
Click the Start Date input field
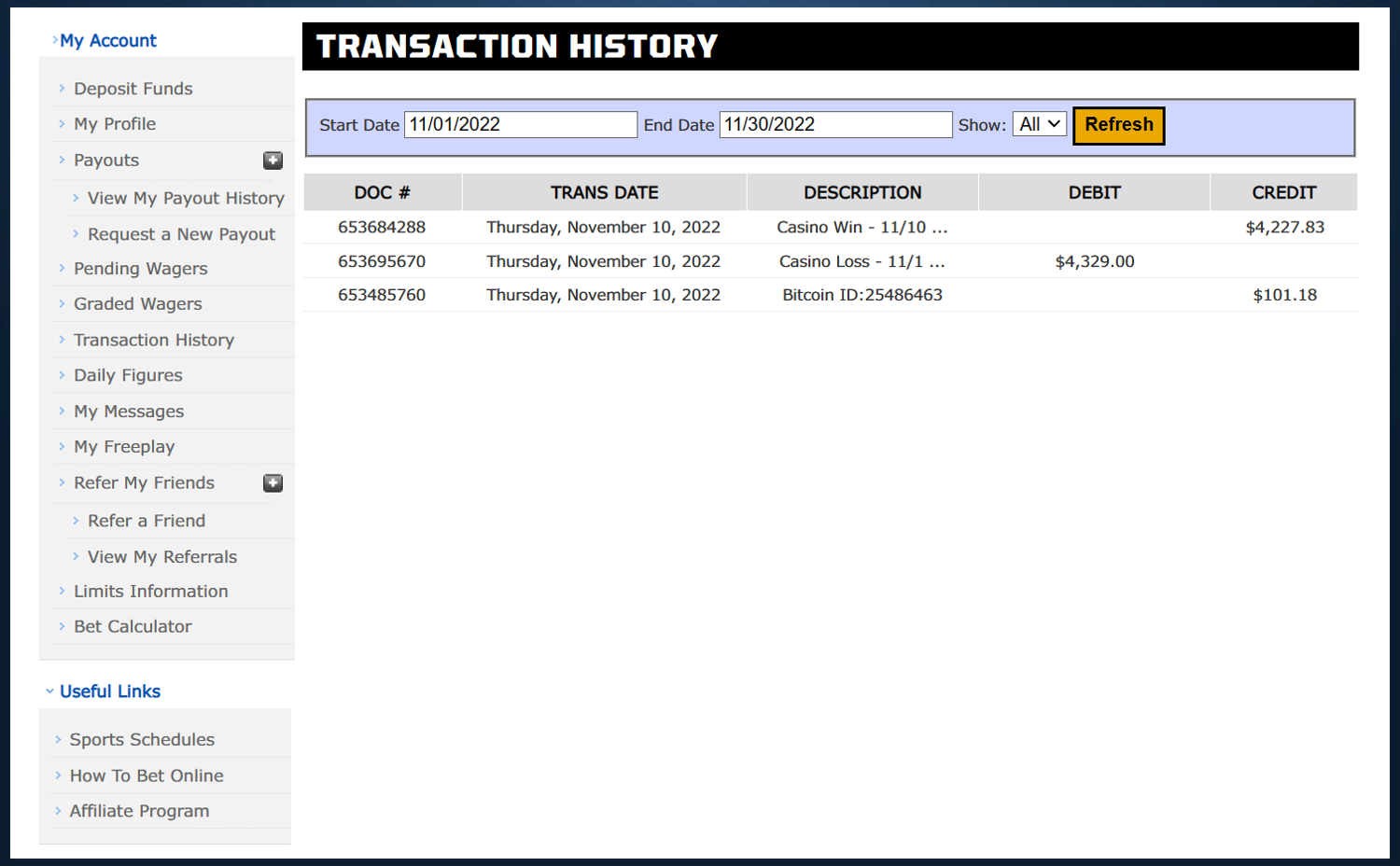point(520,125)
